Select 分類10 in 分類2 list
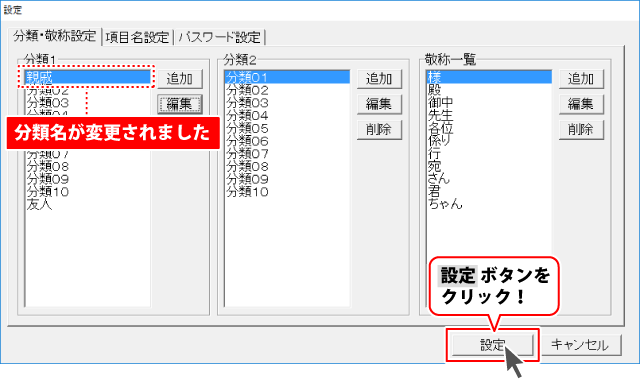The image size is (640, 380). (287, 192)
